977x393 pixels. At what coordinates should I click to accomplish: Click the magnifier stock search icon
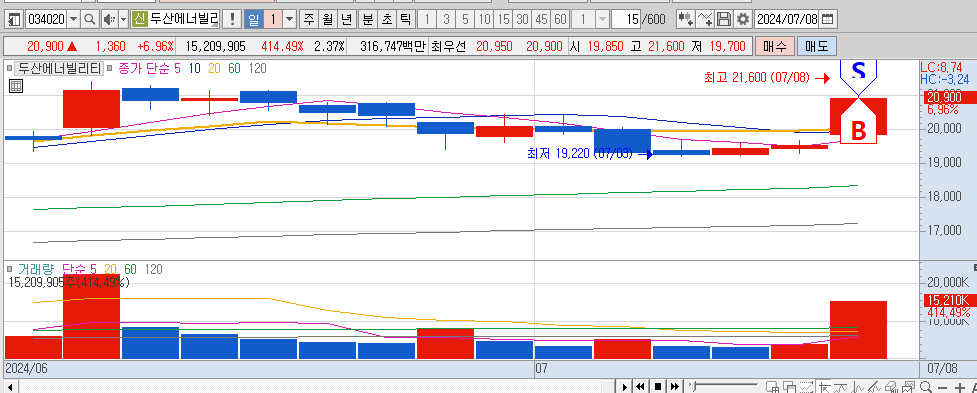click(x=90, y=19)
